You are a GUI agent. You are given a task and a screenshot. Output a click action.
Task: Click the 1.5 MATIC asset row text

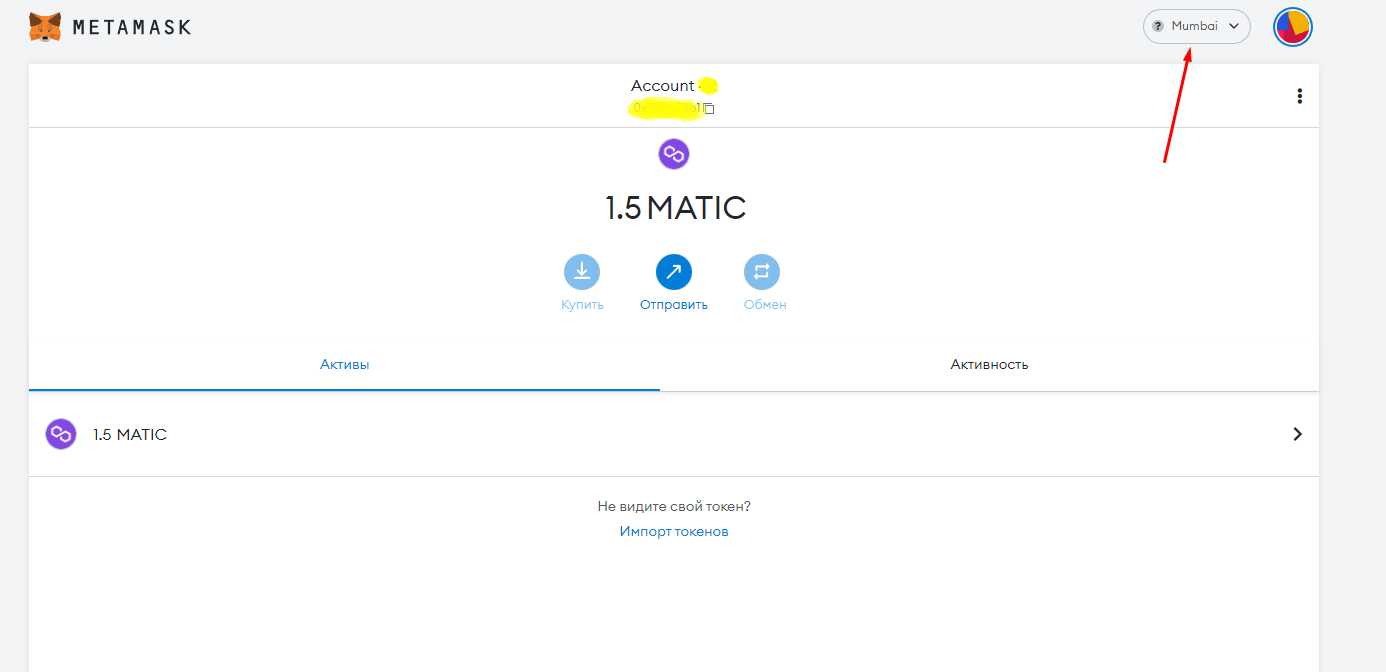pos(130,435)
